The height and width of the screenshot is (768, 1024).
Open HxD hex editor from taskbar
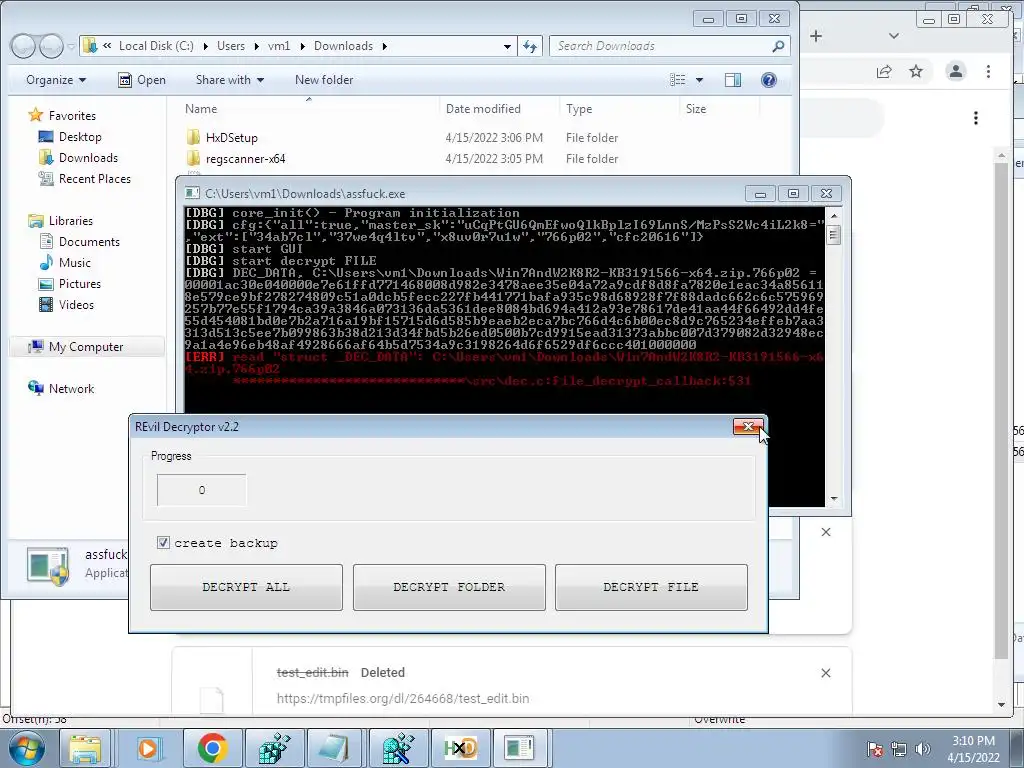pyautogui.click(x=460, y=748)
